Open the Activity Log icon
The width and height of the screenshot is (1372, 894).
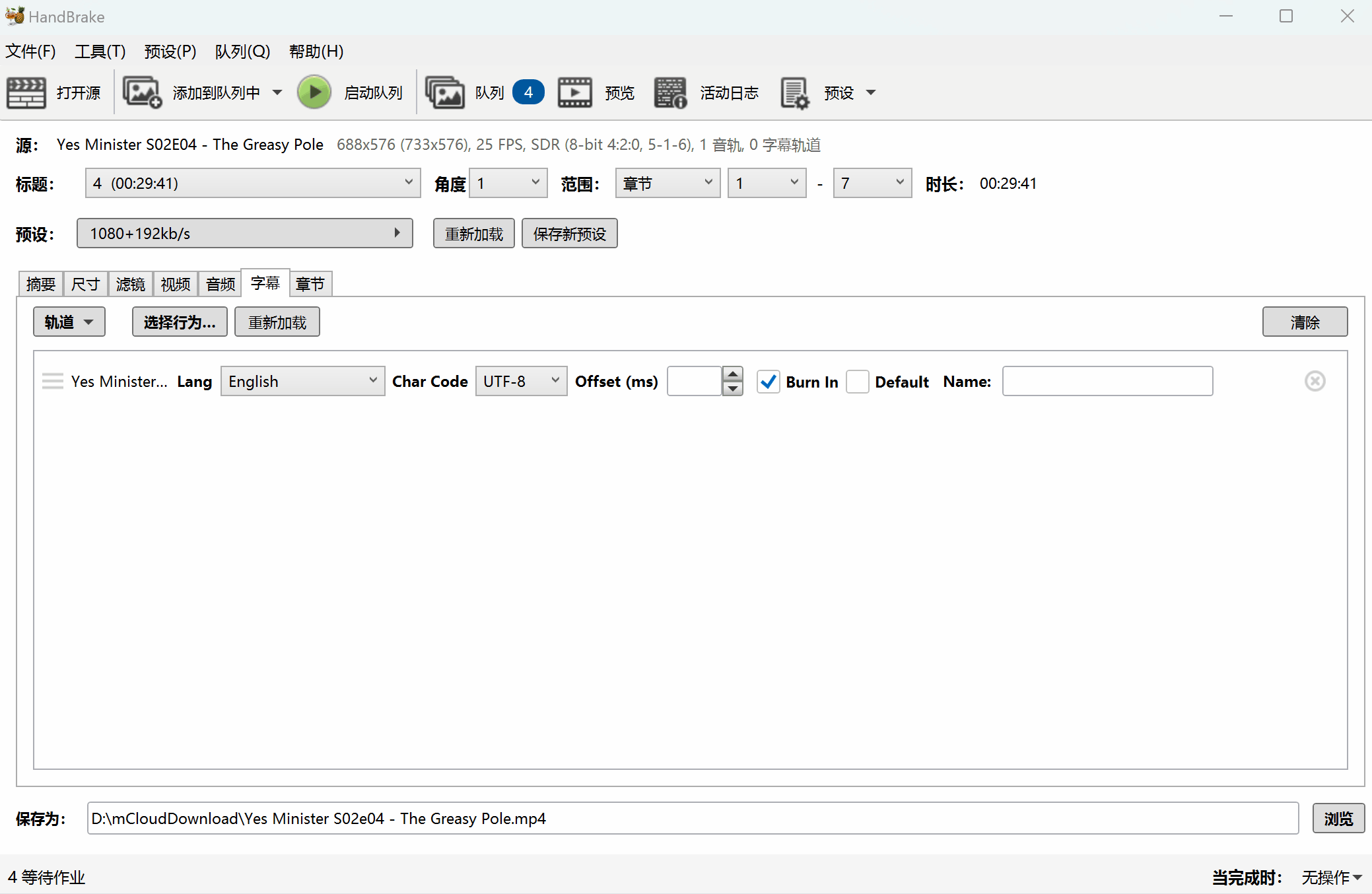670,92
